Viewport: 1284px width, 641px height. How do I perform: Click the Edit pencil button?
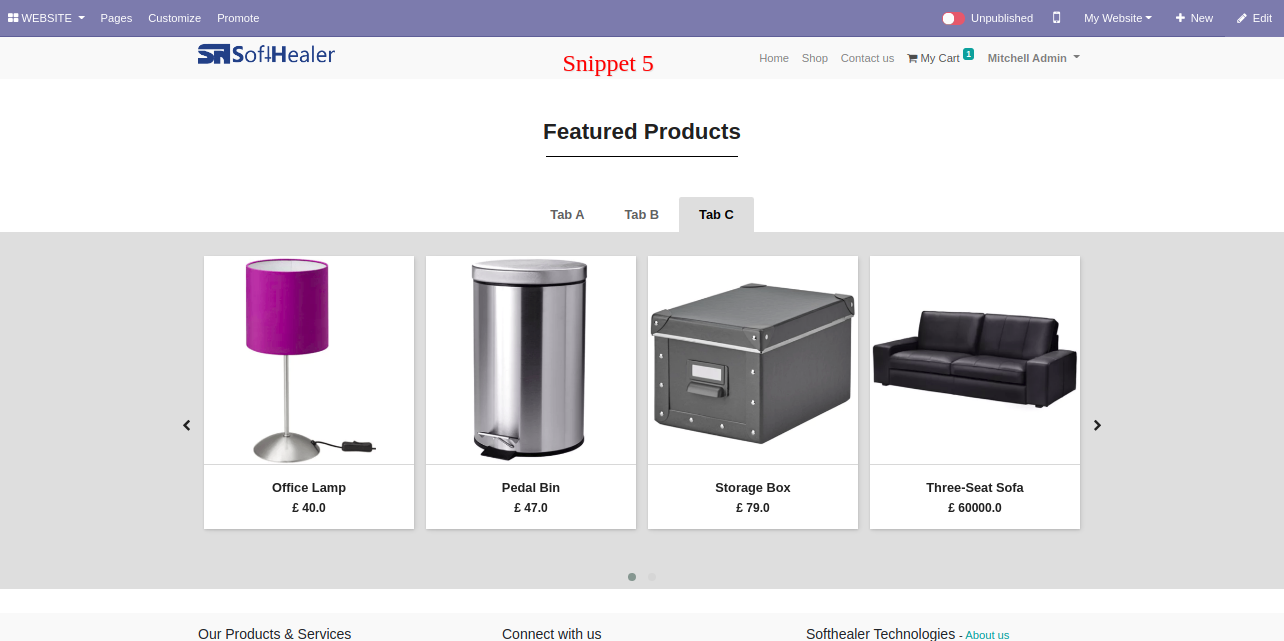1254,18
